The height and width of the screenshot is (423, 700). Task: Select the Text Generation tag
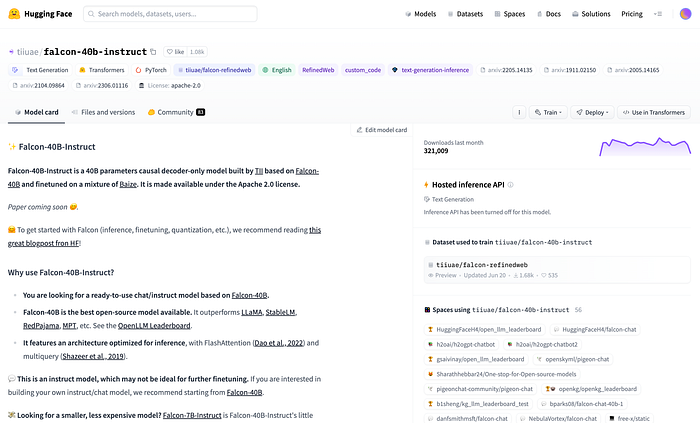point(40,70)
